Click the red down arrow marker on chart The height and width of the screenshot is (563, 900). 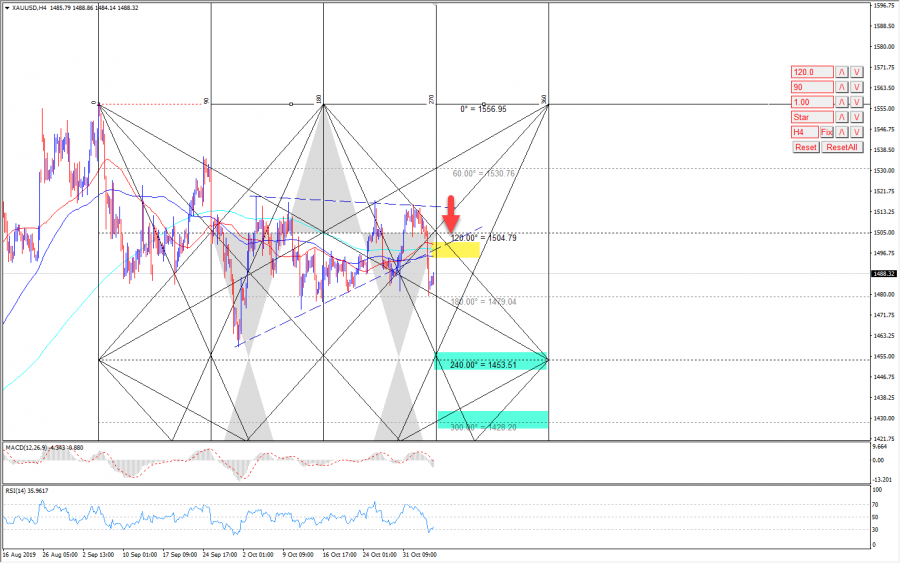pos(451,215)
